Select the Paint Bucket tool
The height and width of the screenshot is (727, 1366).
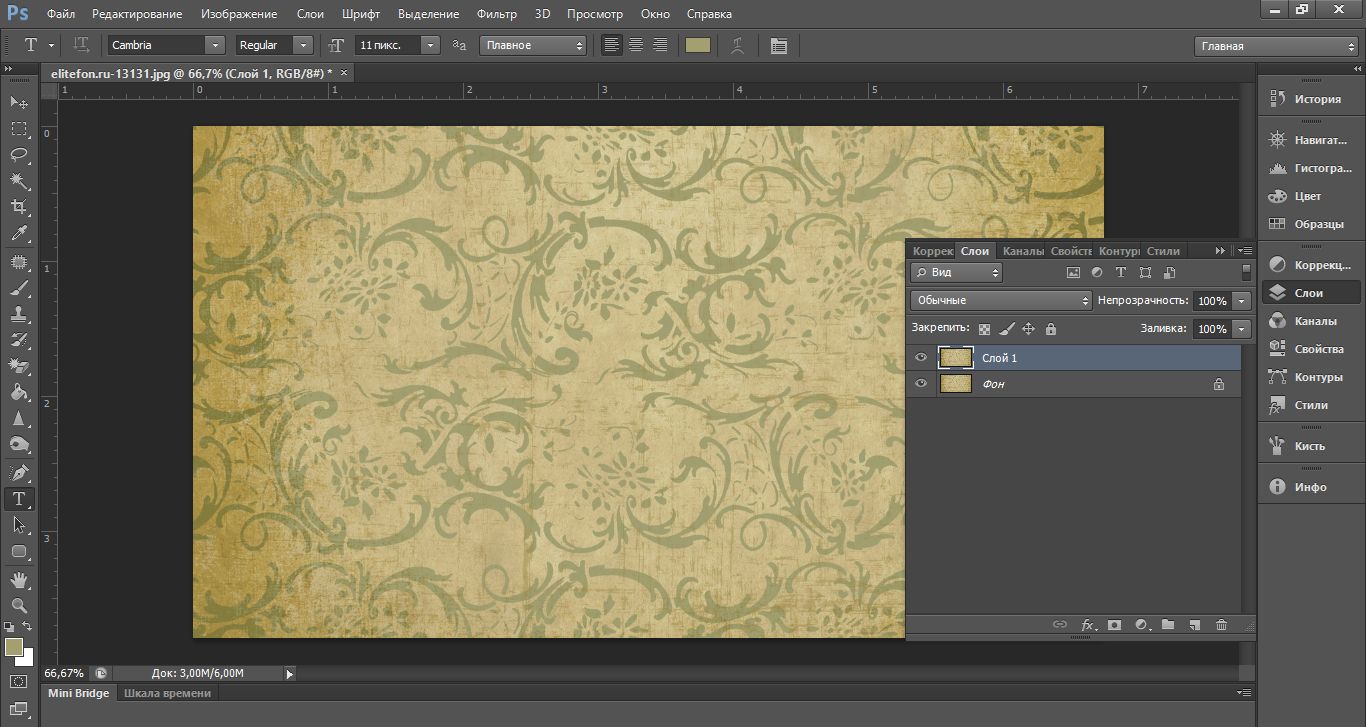pyautogui.click(x=19, y=392)
